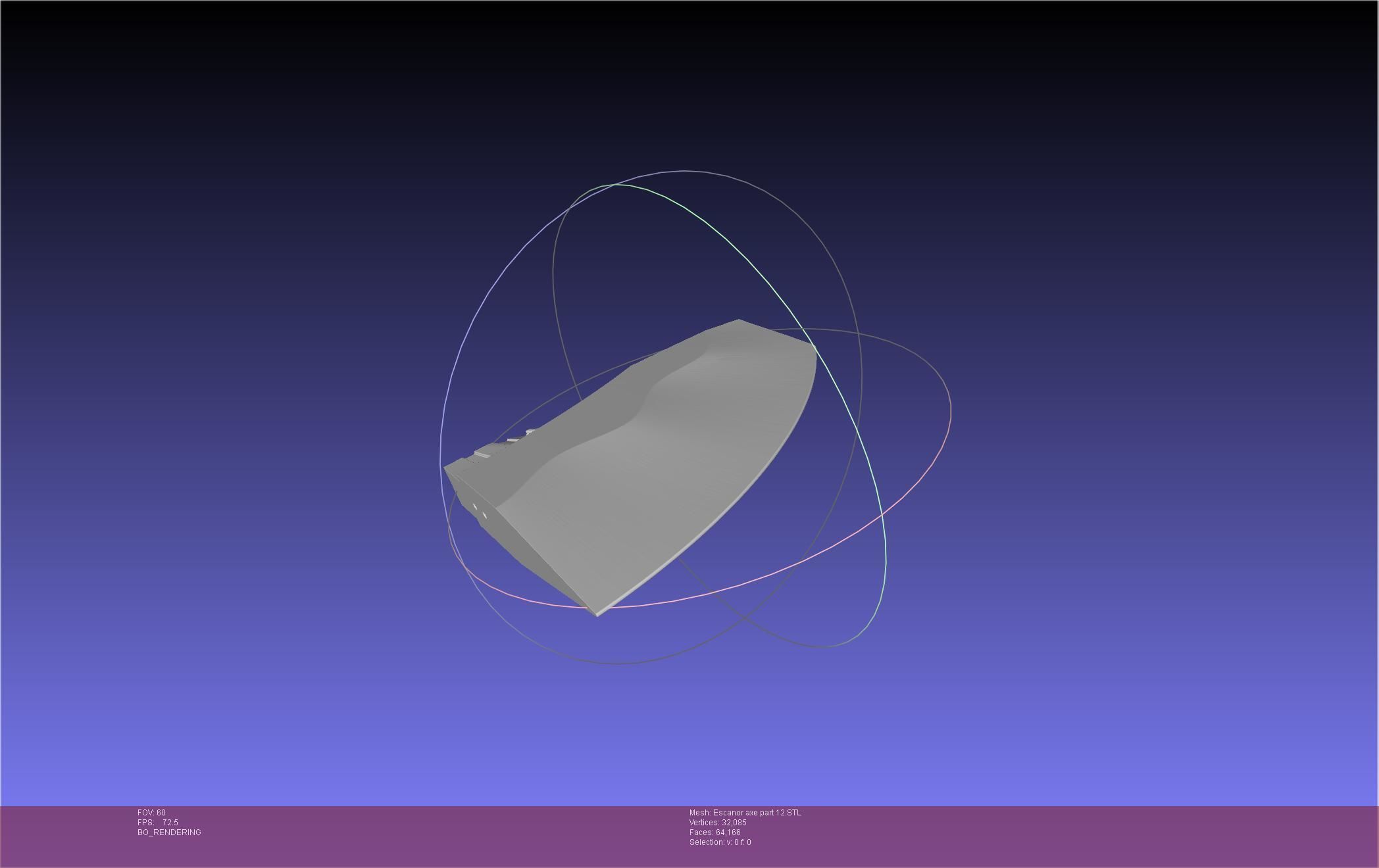Click the Selection: v: 0 f: 0 text
Image resolution: width=1379 pixels, height=868 pixels.
click(x=720, y=842)
